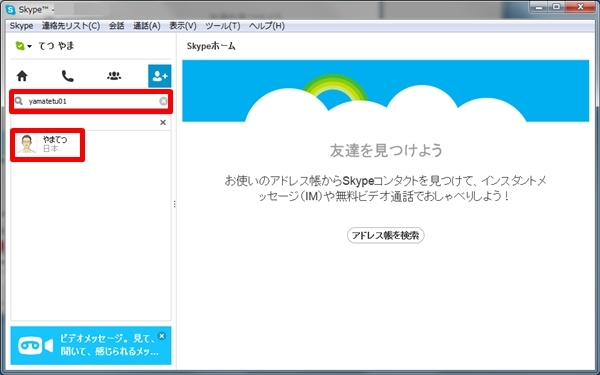Click the magnifier search icon
600x375 pixels.
pos(18,101)
